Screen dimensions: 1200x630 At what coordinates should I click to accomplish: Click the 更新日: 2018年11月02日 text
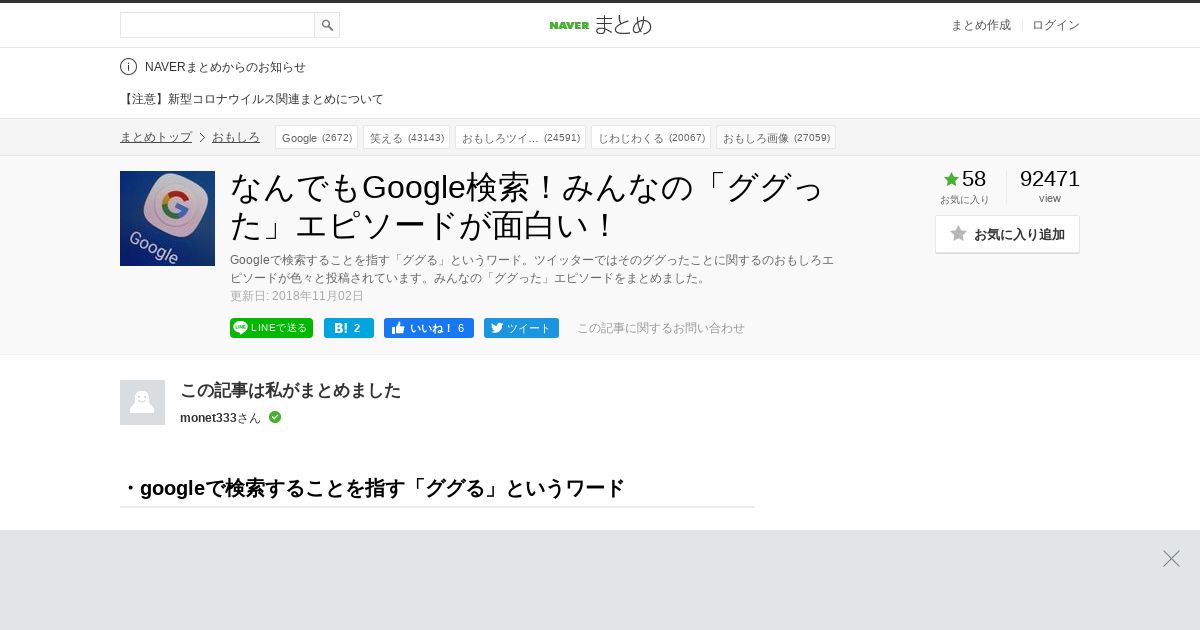point(297,296)
